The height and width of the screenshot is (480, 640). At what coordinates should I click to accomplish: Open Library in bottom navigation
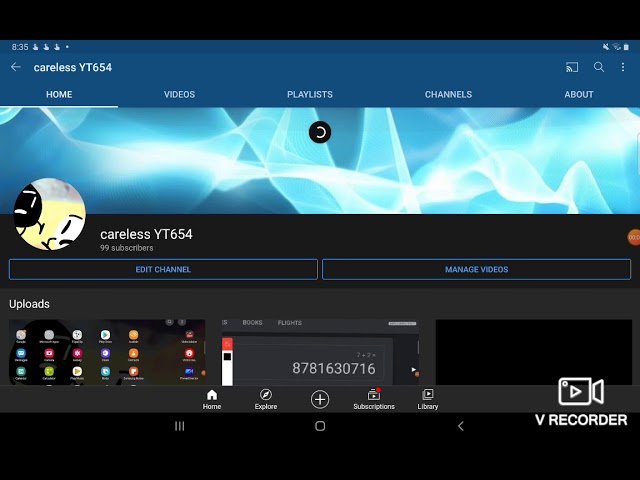click(x=428, y=400)
